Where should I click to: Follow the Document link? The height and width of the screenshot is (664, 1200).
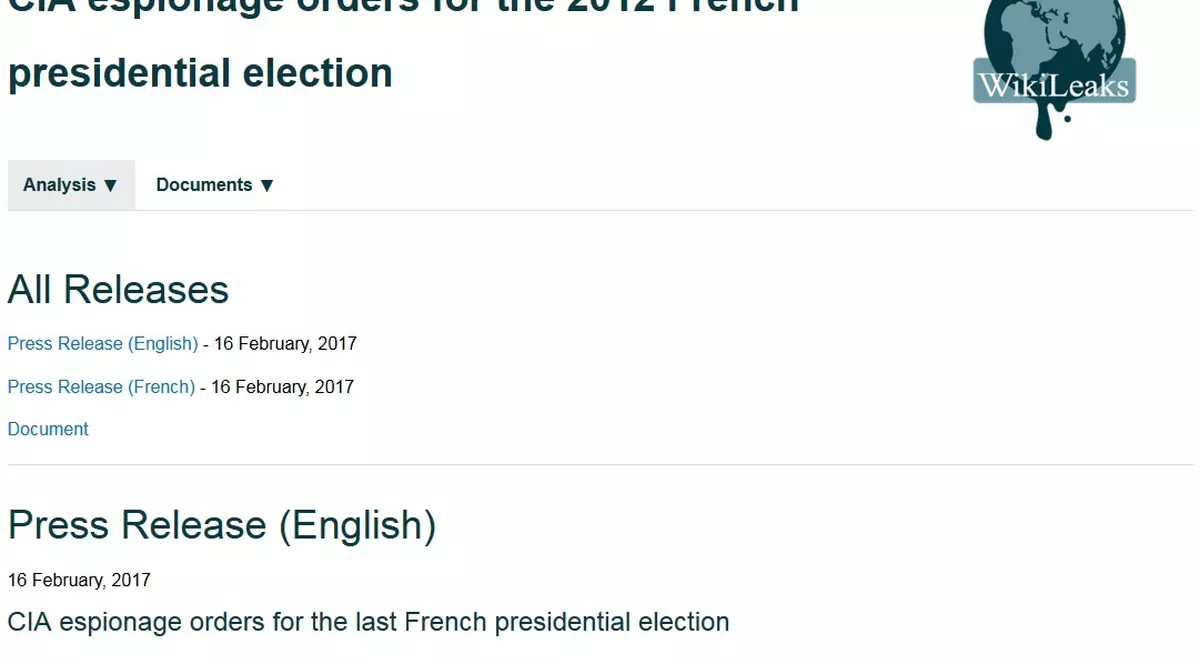pos(48,429)
